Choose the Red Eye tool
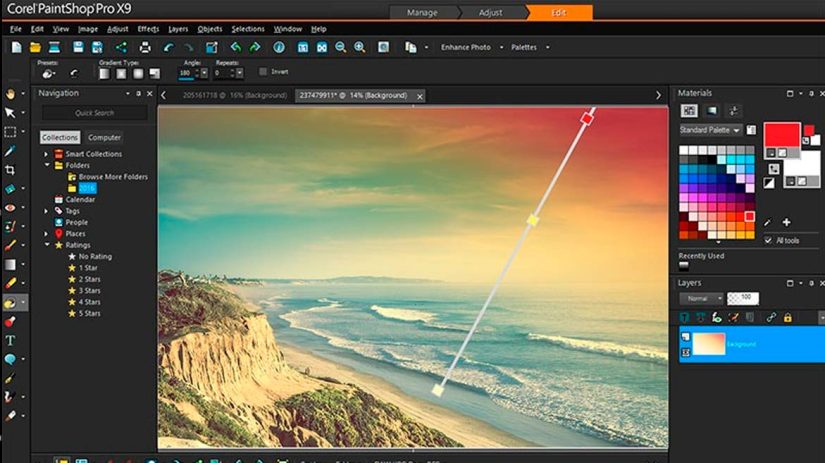Screen dimensions: 825x463 11,208
